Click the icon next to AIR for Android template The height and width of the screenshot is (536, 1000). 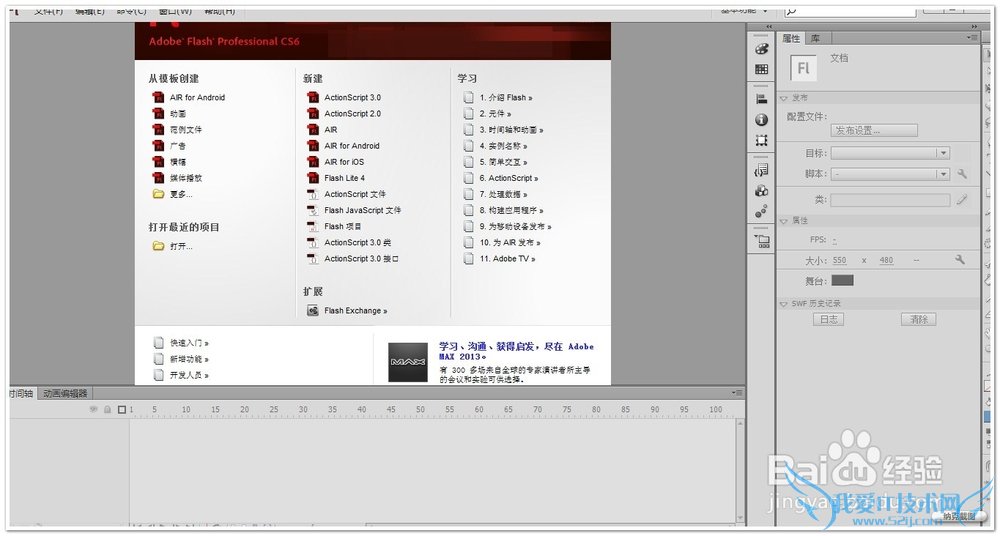[158, 97]
